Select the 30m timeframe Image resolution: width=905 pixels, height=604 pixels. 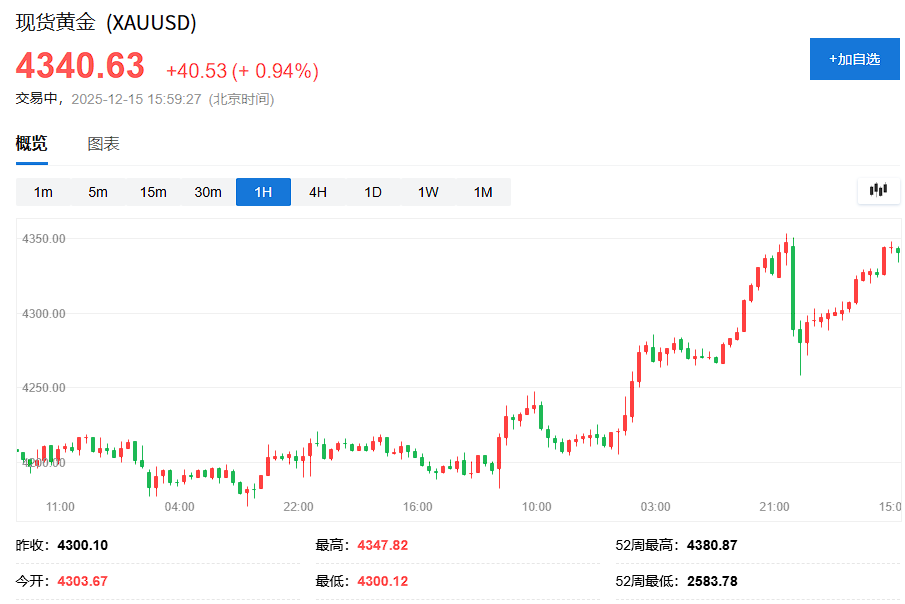pyautogui.click(x=207, y=191)
